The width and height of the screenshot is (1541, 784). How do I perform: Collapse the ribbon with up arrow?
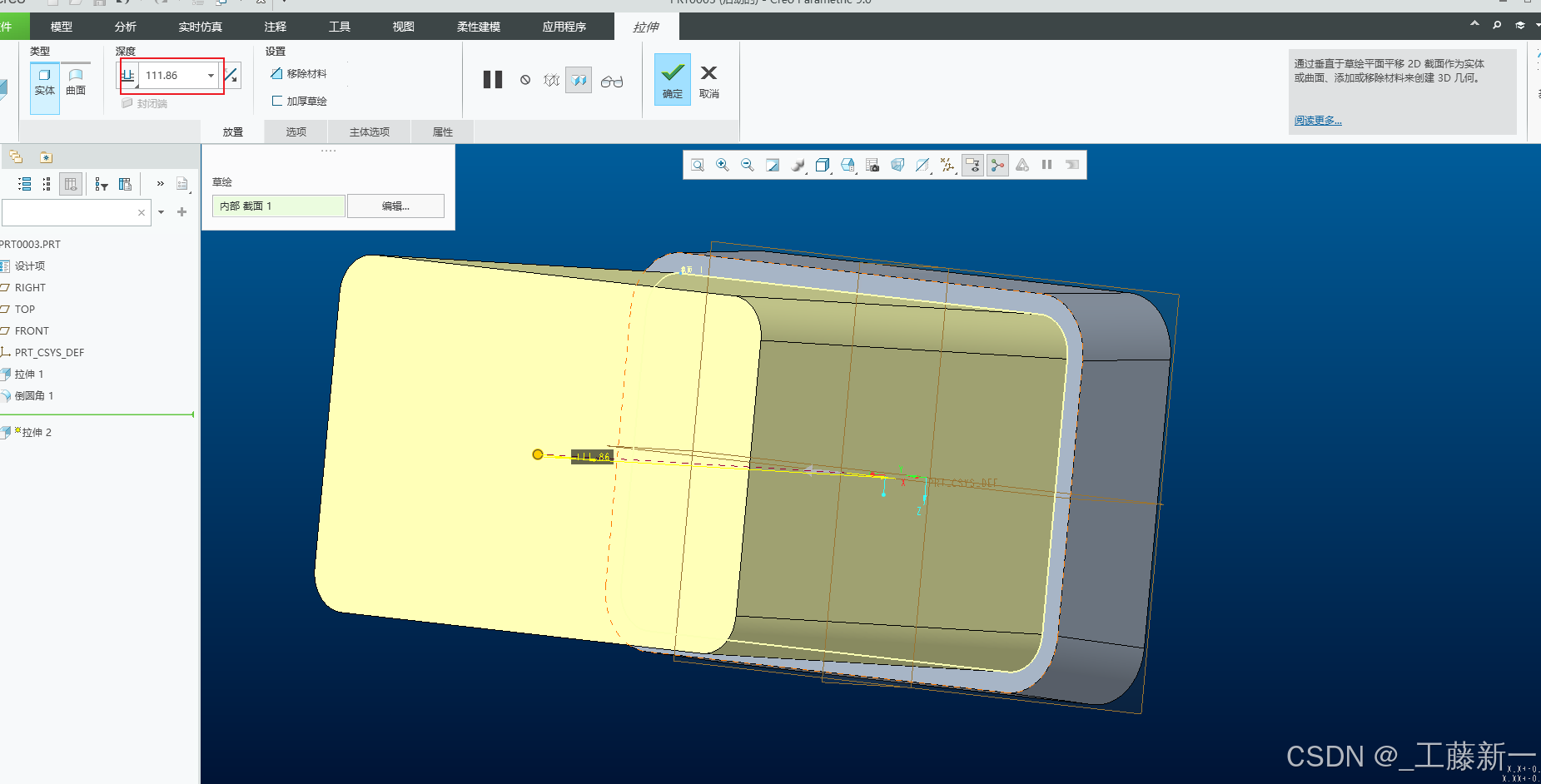(1474, 24)
